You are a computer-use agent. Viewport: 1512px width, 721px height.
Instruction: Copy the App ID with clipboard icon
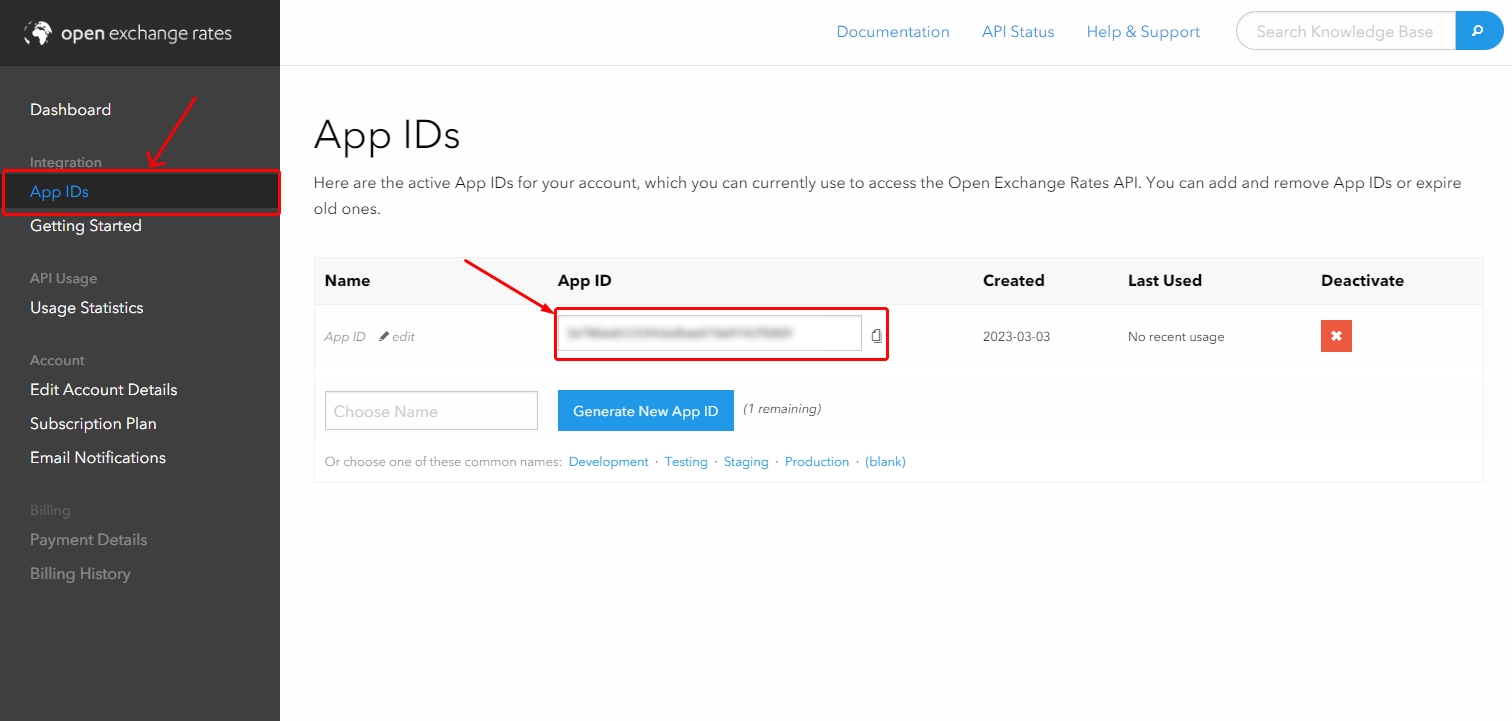(876, 336)
